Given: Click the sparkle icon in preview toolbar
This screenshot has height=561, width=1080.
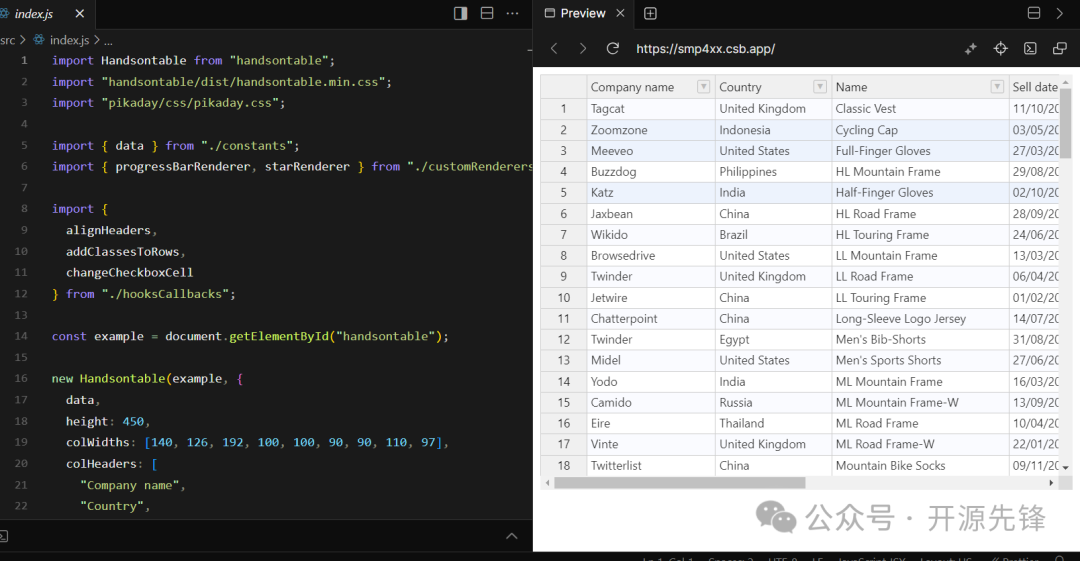Looking at the screenshot, I should tap(970, 49).
